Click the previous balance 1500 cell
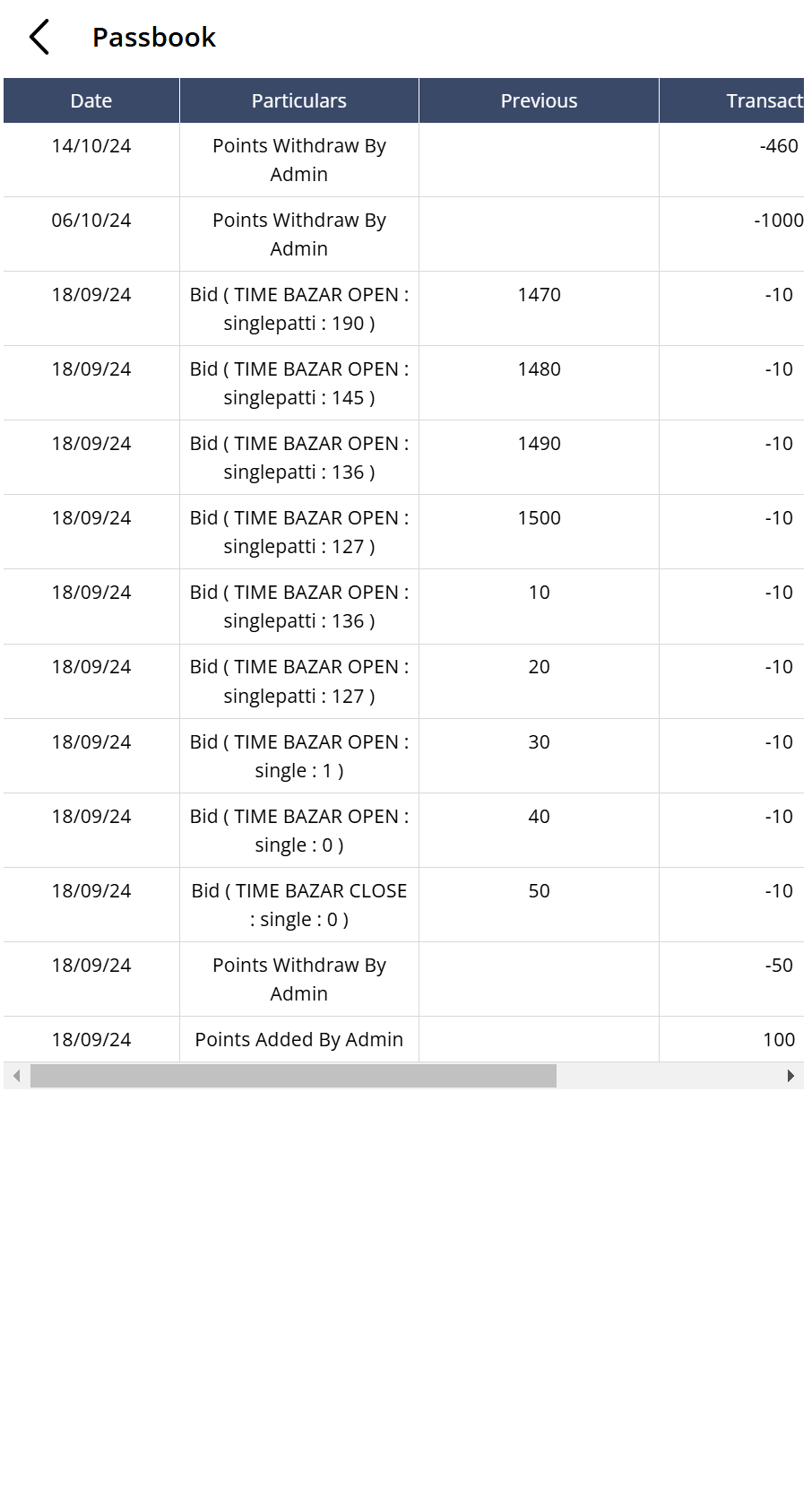Screen dimensions: 812x1499 [x=539, y=518]
